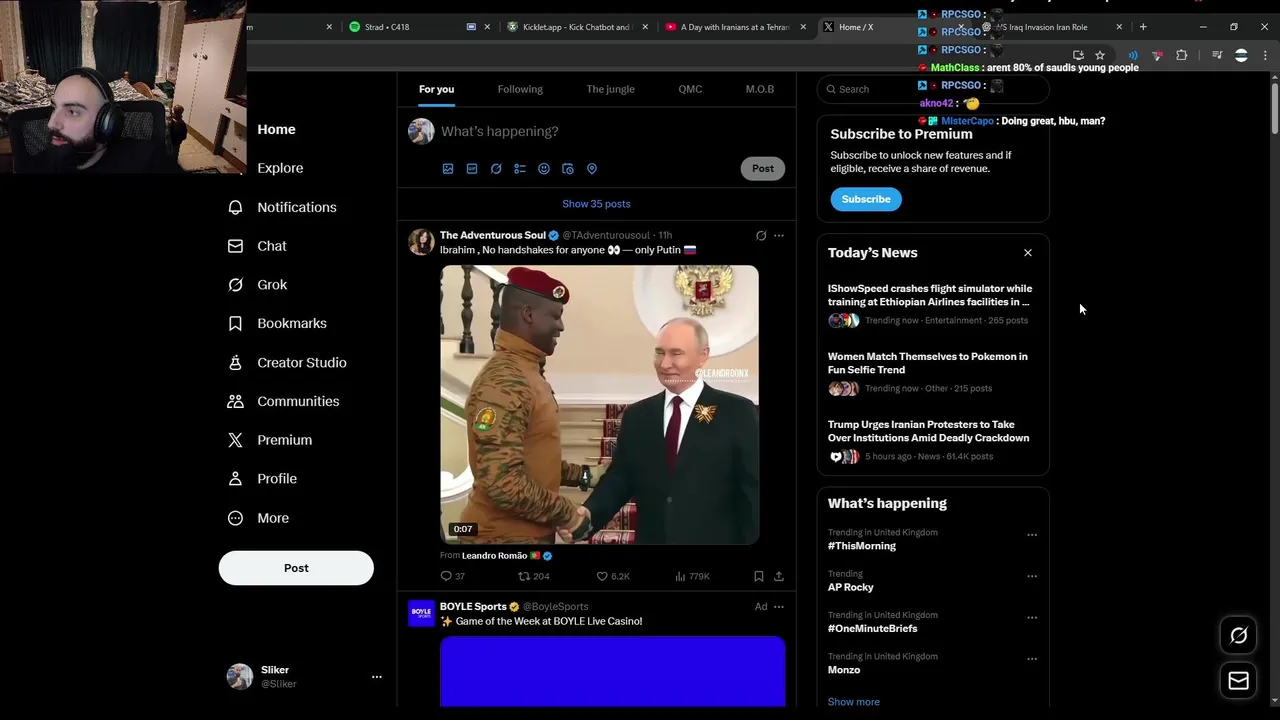Switch to the Kicklet.app browser tab
Screen dimensions: 1280x720
[x=576, y=27]
